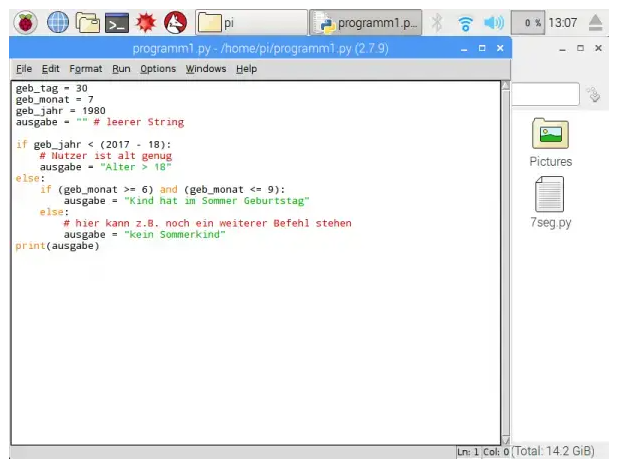The width and height of the screenshot is (622, 465).
Task: Click the file manager path input field
Action: click(x=545, y=94)
